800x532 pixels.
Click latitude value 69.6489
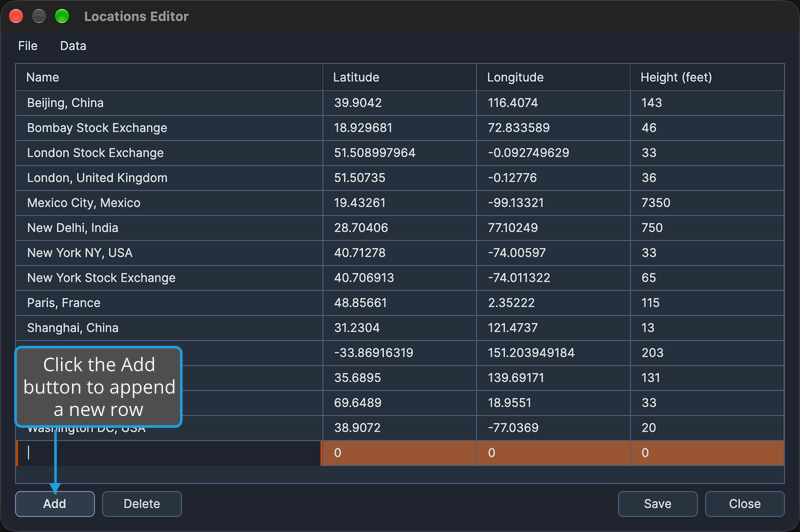pyautogui.click(x=358, y=403)
